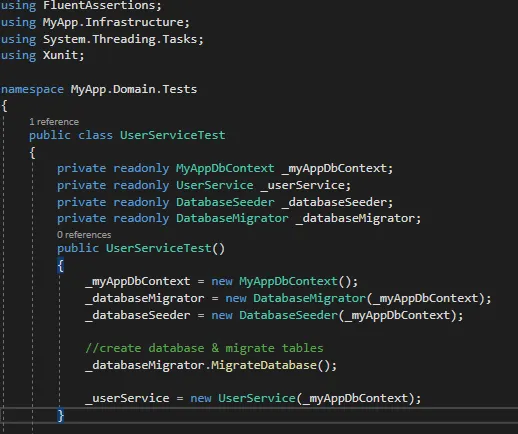Click 'new DatabaseMigrator' constructor call
Image resolution: width=518 pixels, height=434 pixels.
pyautogui.click(x=295, y=298)
